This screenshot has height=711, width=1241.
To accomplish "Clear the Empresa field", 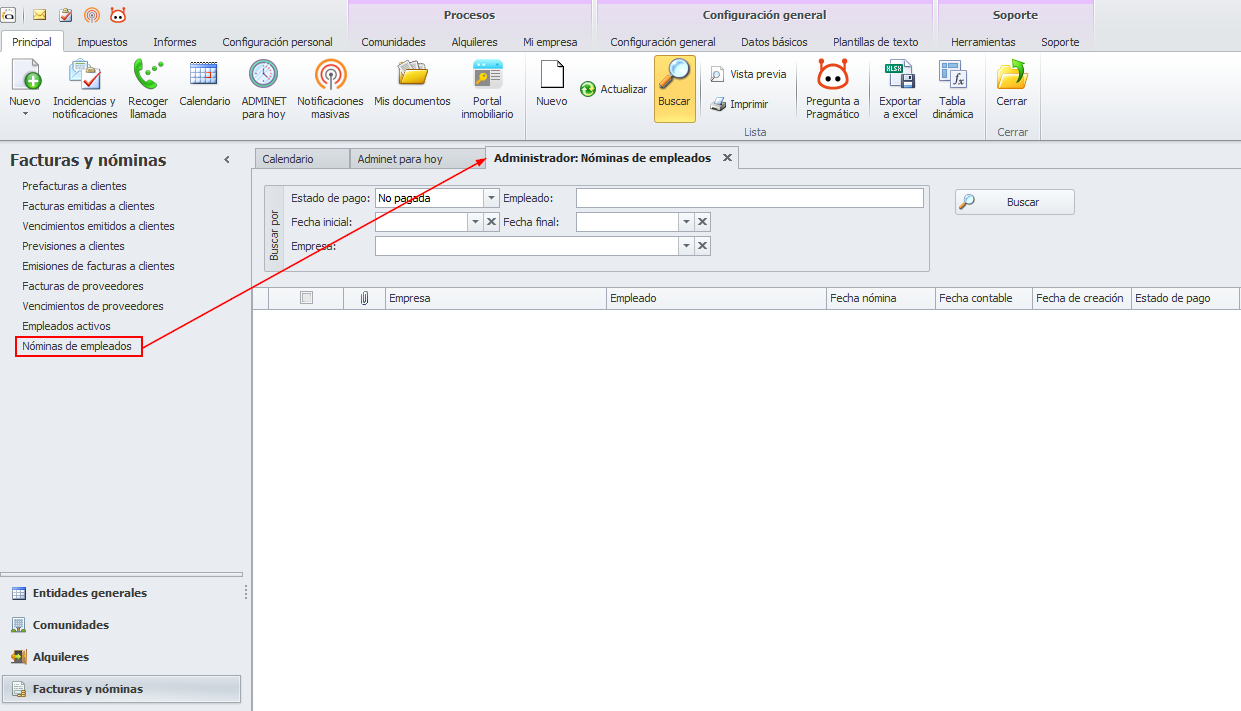I will point(703,246).
